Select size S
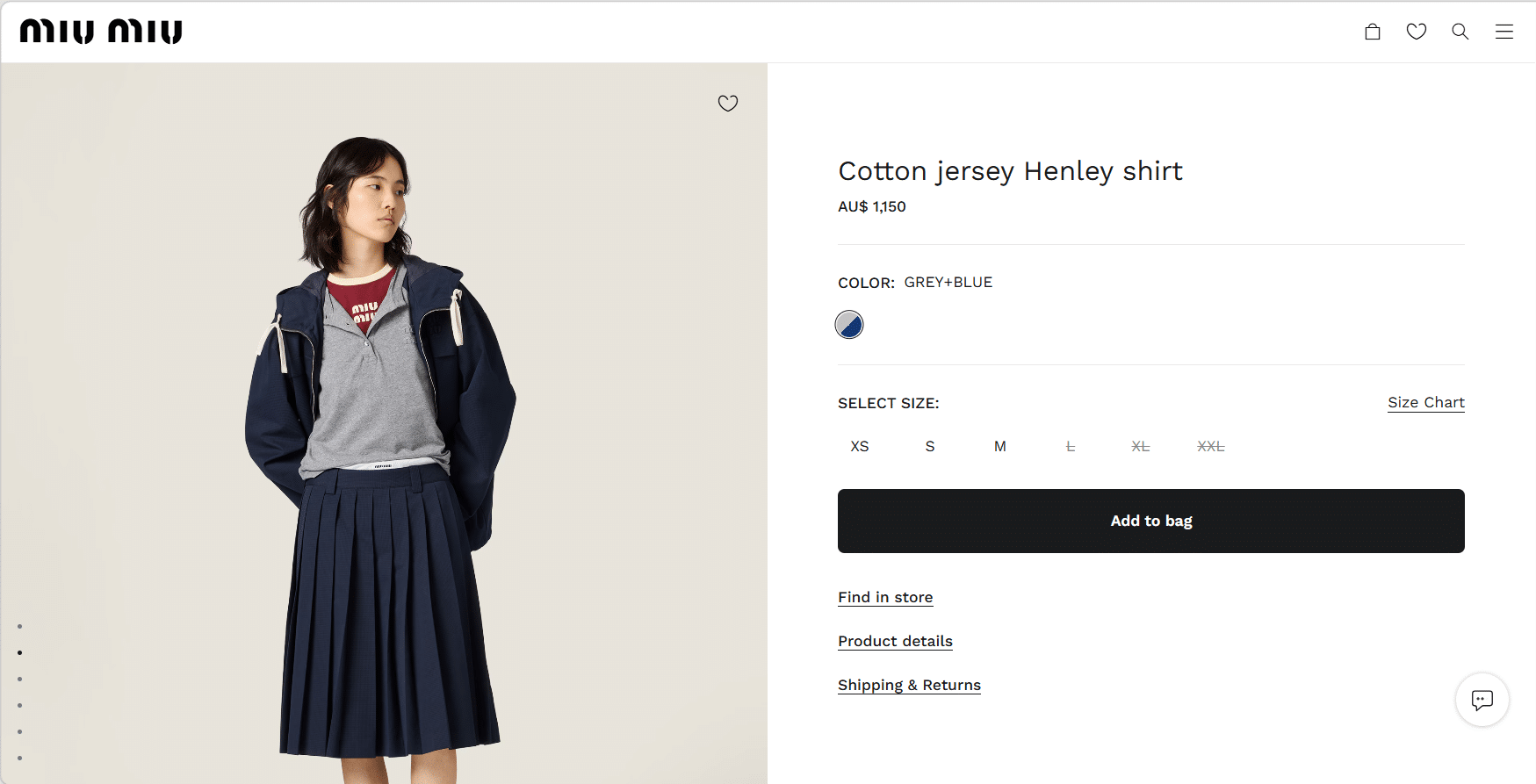The image size is (1536, 784). point(930,446)
